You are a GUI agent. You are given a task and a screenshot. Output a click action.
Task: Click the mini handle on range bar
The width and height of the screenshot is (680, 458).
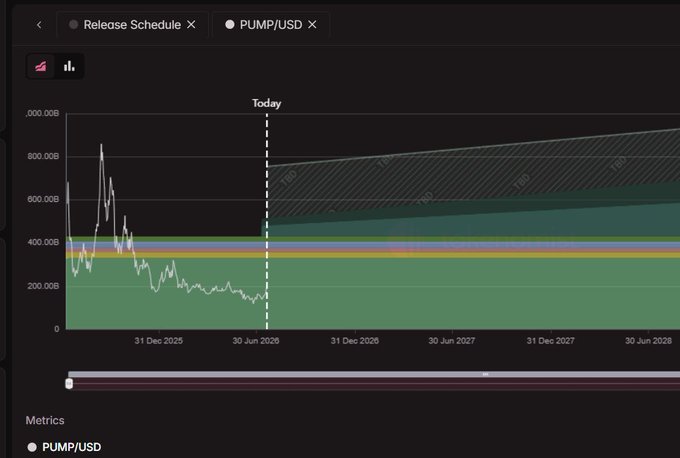[x=485, y=374]
